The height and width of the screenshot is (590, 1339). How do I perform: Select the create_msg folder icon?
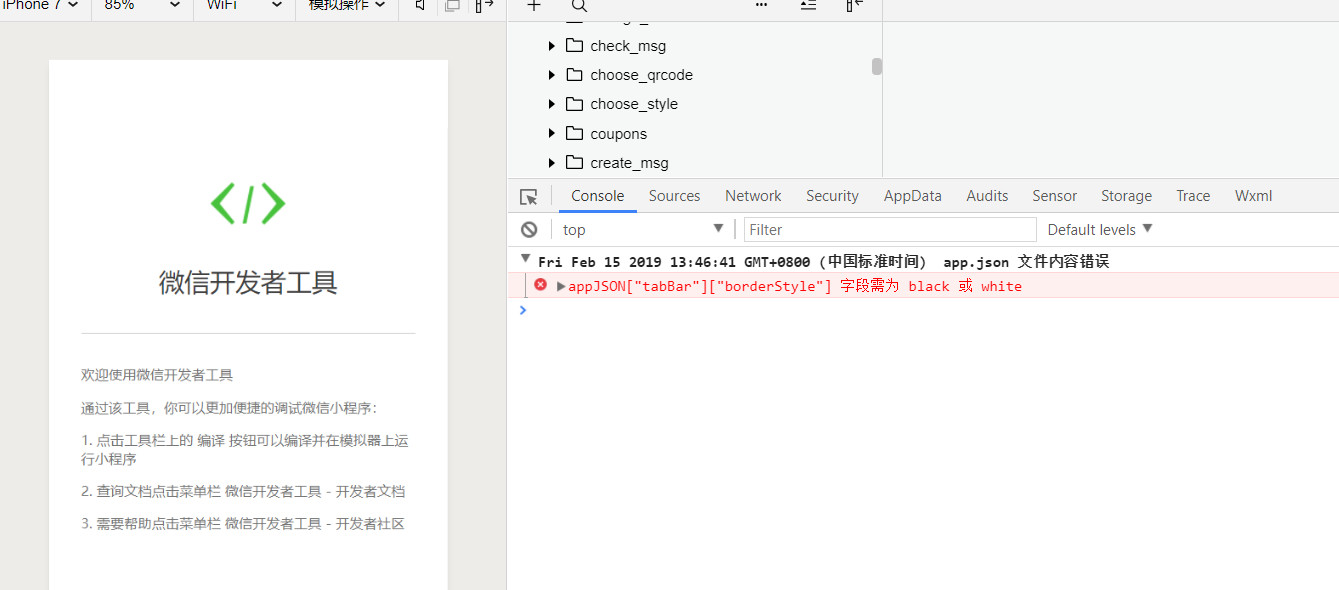click(x=574, y=162)
